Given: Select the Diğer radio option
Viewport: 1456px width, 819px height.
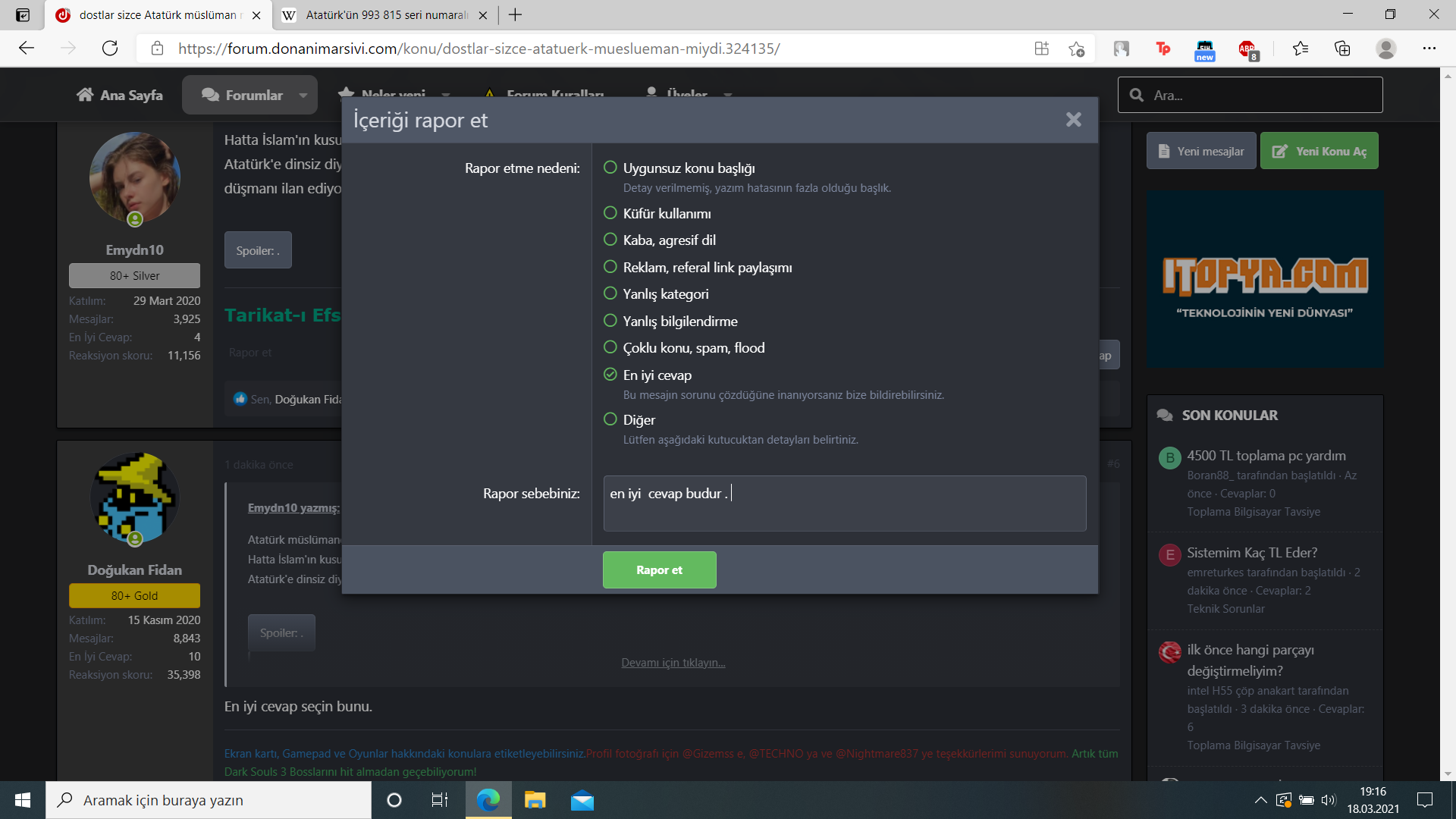Looking at the screenshot, I should click(x=610, y=419).
